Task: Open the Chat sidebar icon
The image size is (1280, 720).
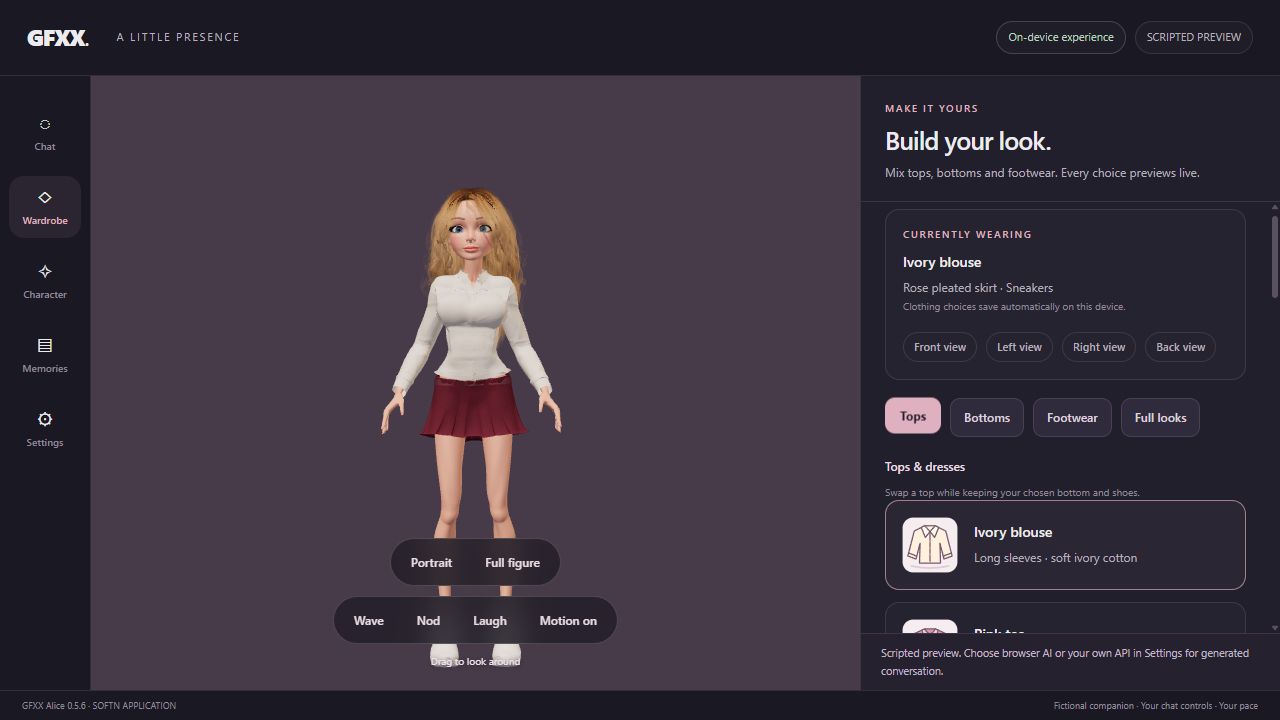Action: click(45, 125)
